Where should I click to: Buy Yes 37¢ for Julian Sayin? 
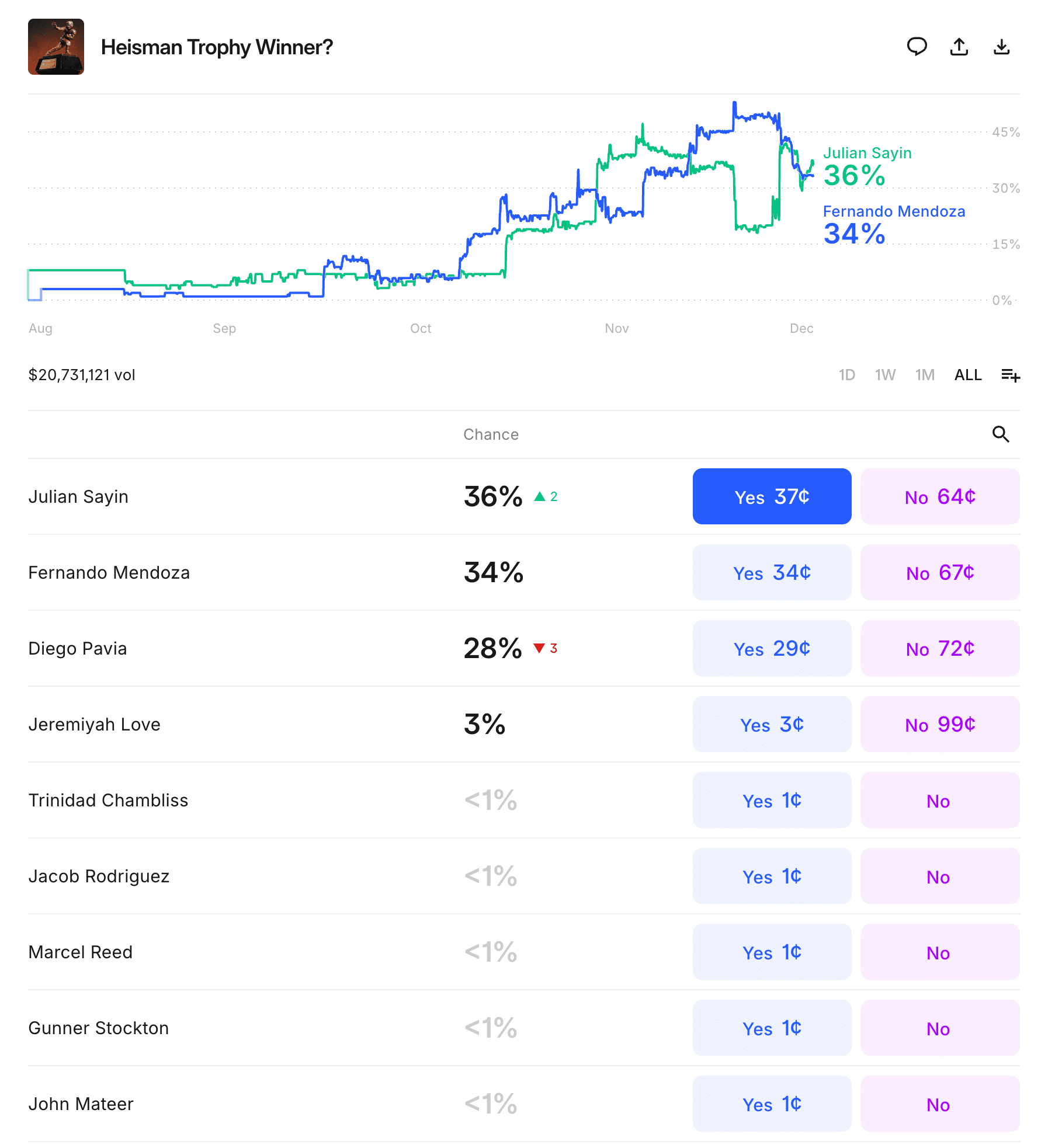(772, 496)
